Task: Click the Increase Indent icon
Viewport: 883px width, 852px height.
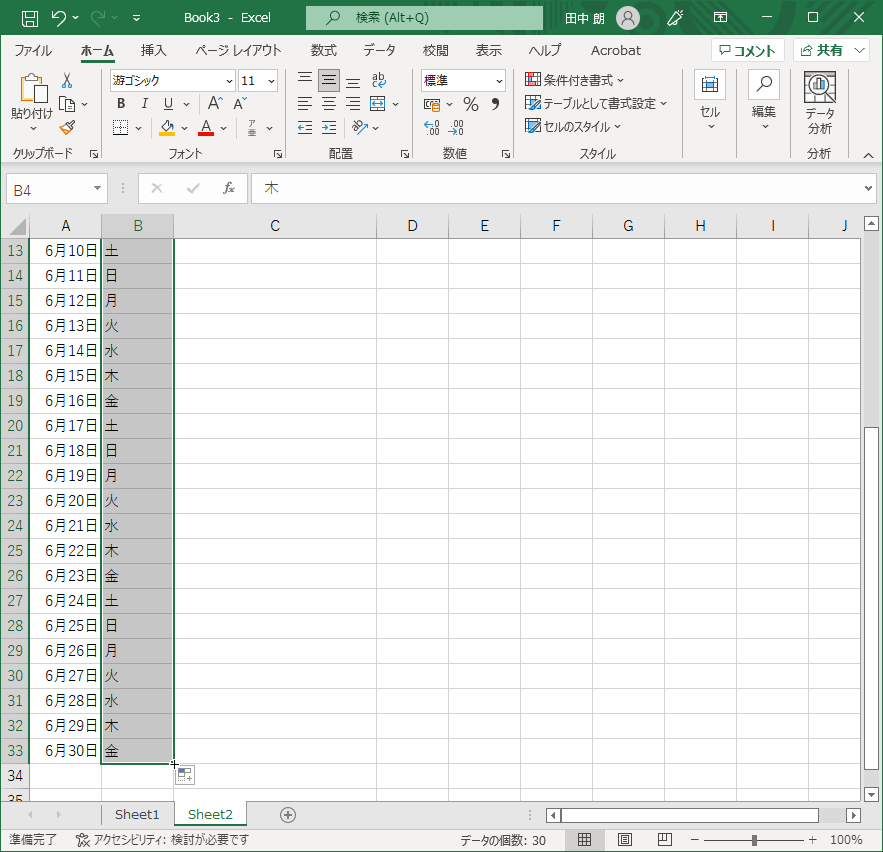Action: click(x=329, y=128)
